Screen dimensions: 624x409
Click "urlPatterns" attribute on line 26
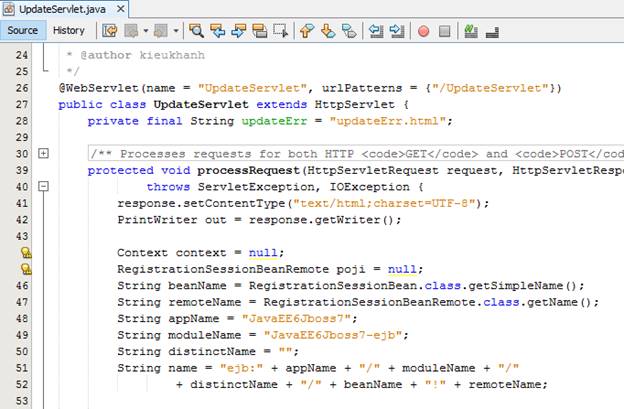click(362, 88)
